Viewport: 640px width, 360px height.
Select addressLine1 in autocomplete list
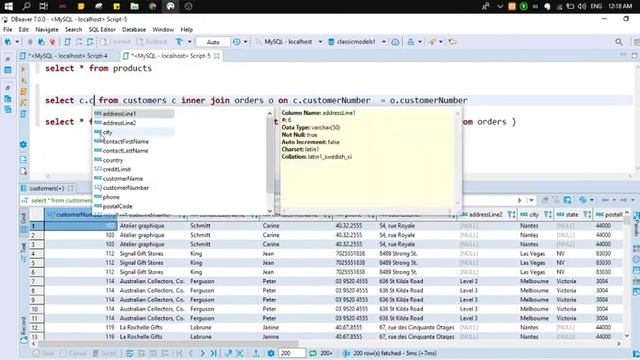[134, 113]
